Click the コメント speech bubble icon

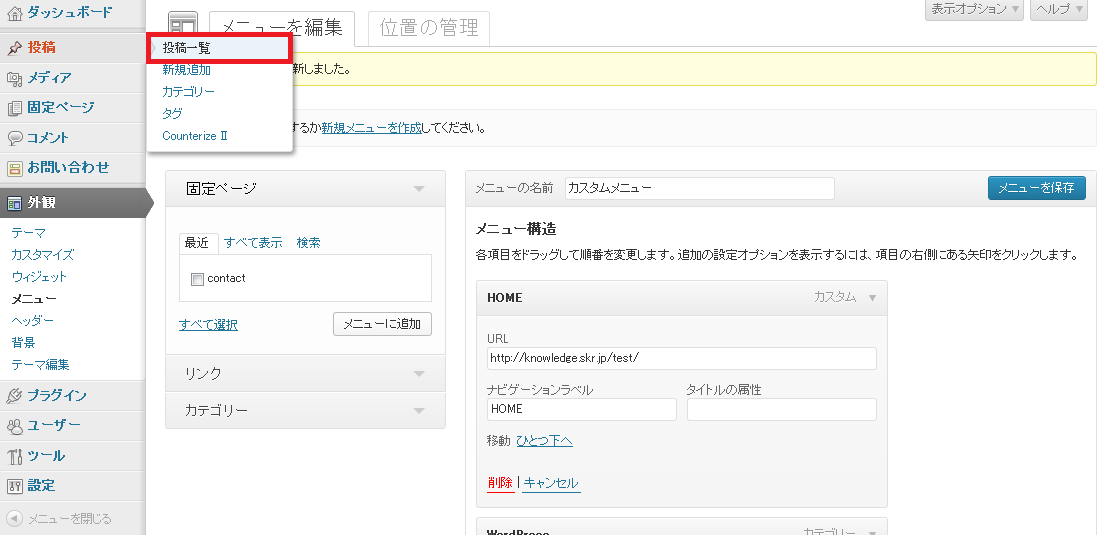coord(14,138)
